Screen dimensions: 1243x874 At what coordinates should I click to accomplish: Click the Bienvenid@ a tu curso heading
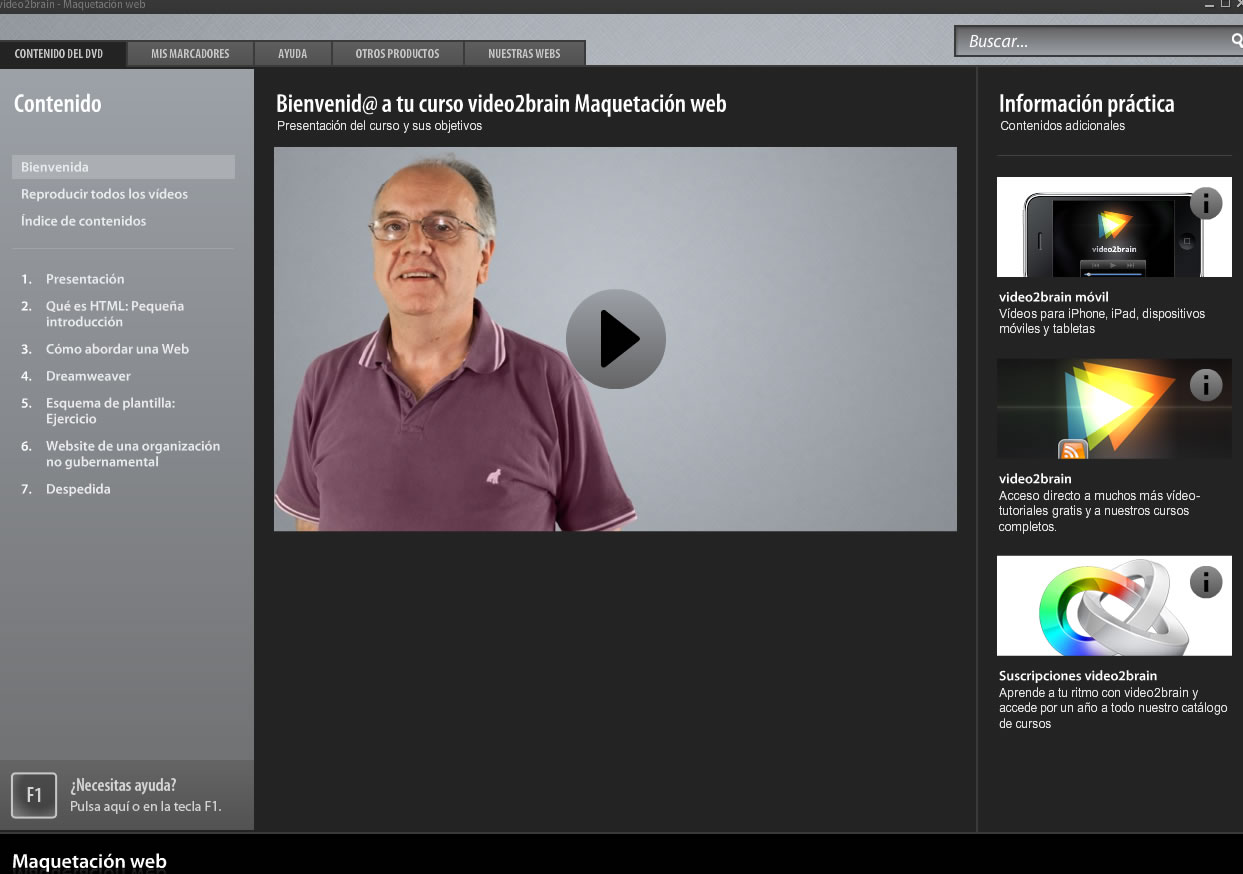(501, 103)
